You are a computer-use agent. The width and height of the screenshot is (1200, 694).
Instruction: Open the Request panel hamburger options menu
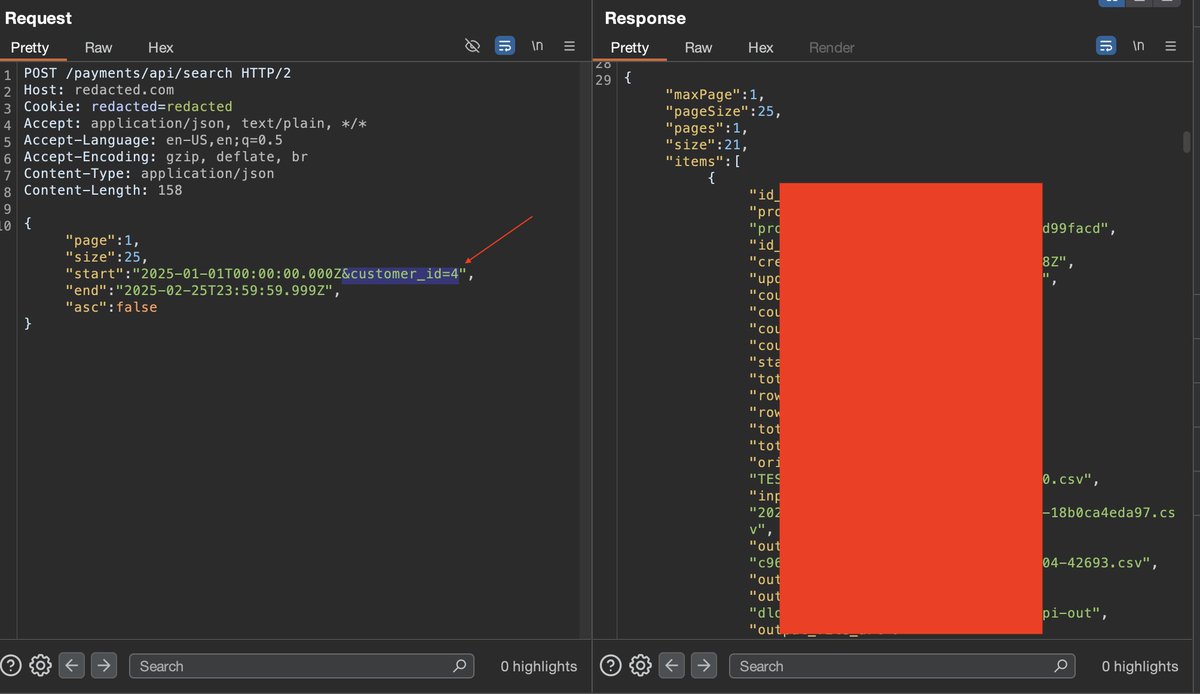coord(569,46)
